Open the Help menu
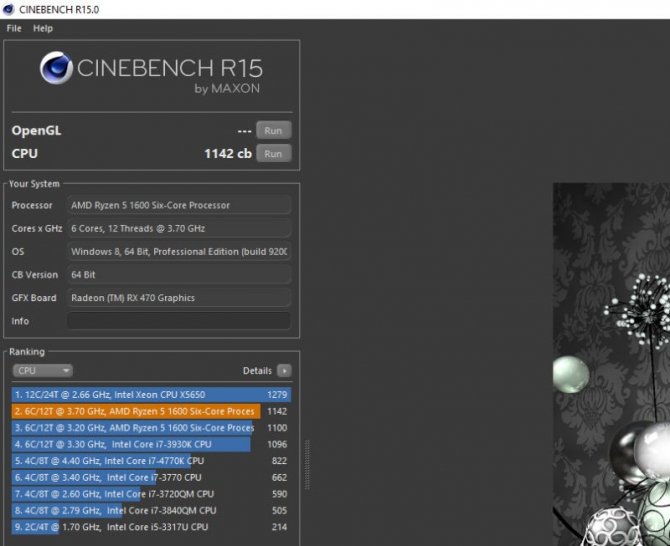670x546 pixels. (x=43, y=28)
